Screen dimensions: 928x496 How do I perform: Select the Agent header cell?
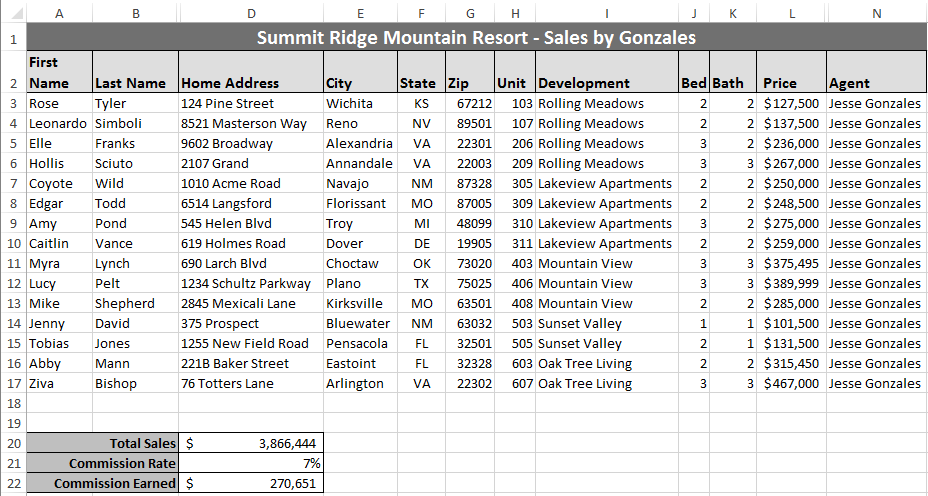(877, 72)
